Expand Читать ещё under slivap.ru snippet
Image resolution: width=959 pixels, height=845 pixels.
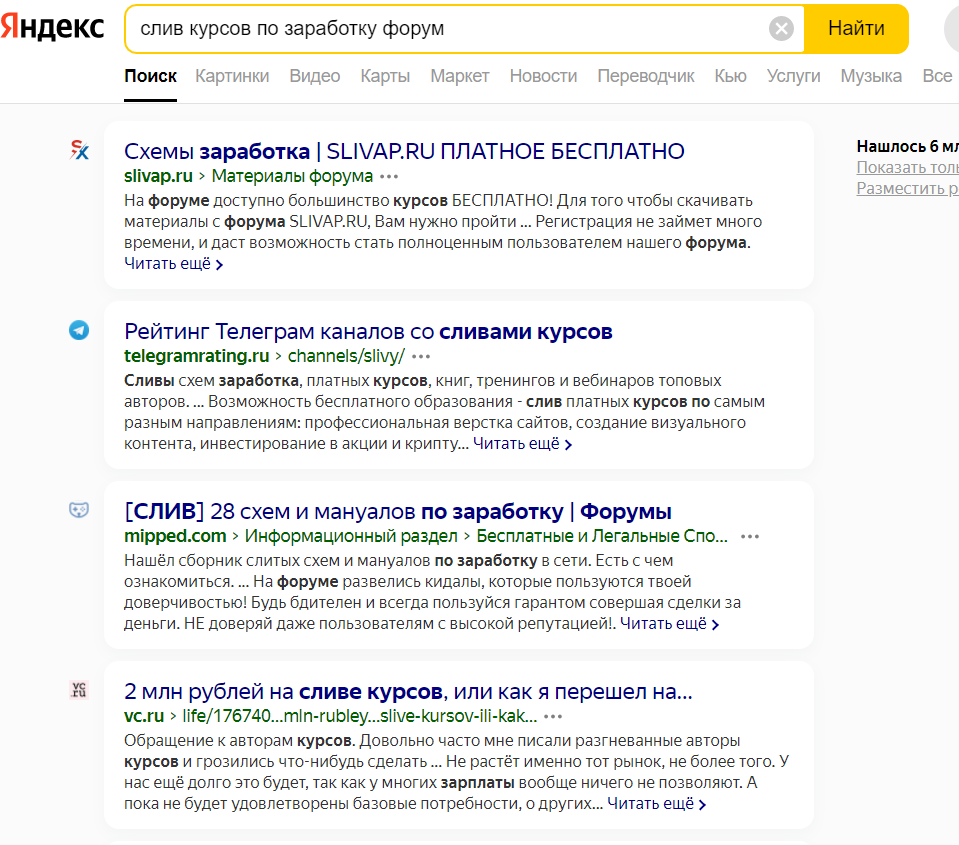(x=174, y=264)
